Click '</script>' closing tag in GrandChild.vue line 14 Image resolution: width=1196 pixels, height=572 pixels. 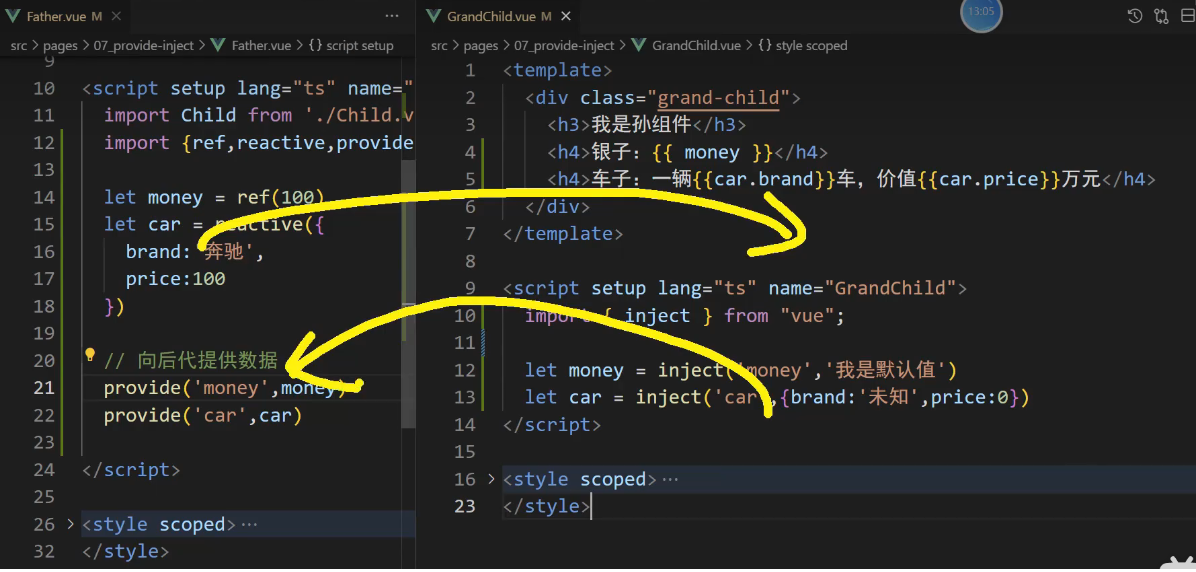click(552, 425)
